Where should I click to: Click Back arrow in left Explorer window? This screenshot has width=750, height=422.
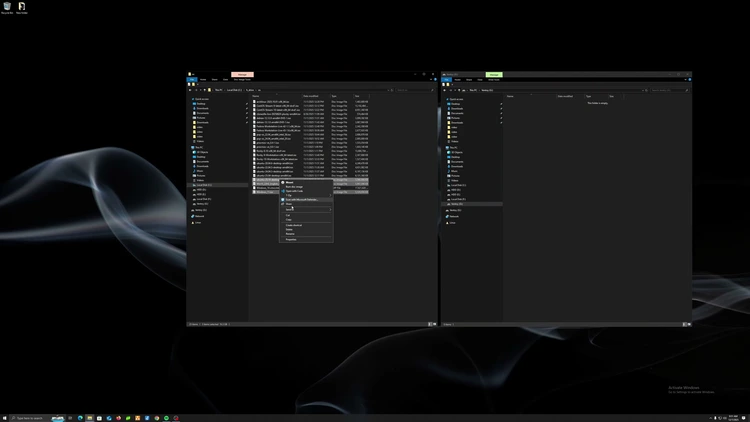click(190, 90)
